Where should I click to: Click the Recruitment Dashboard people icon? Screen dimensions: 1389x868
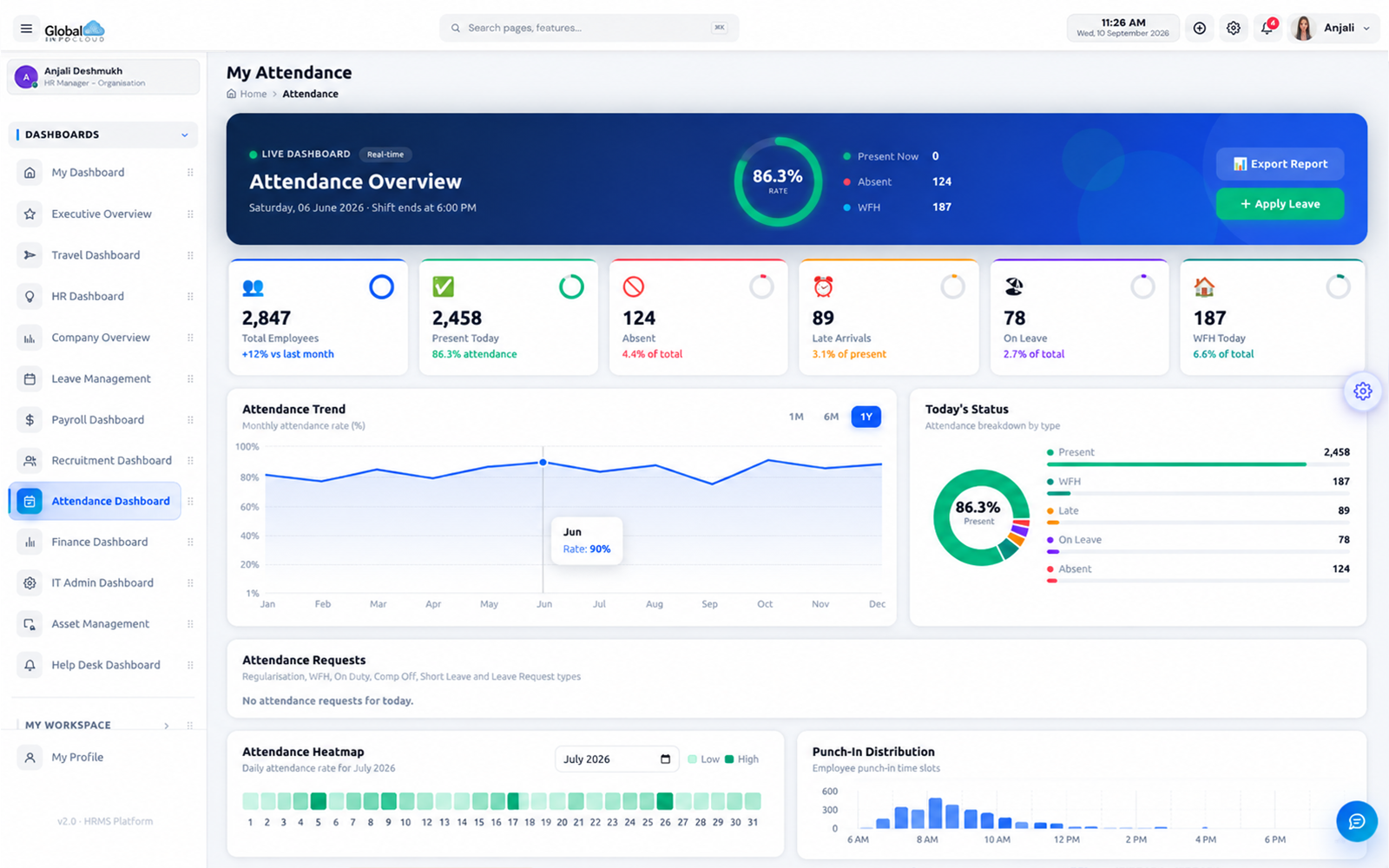[x=30, y=460]
